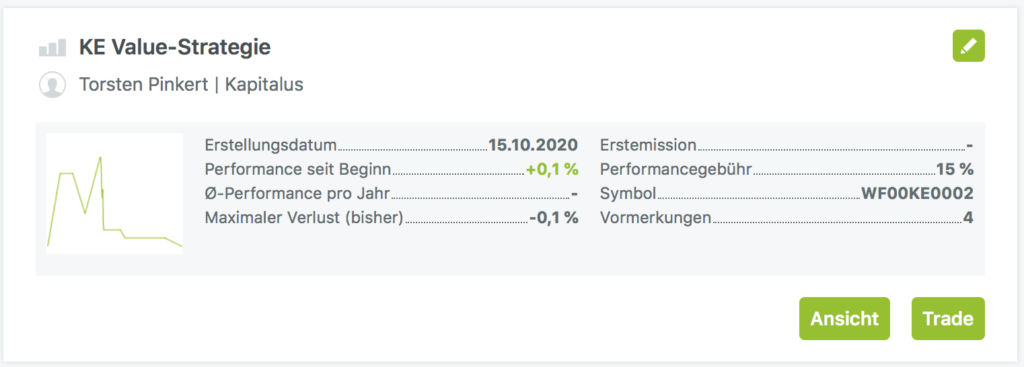Click the bar chart icon beside title
1024x367 pixels.
click(52, 47)
